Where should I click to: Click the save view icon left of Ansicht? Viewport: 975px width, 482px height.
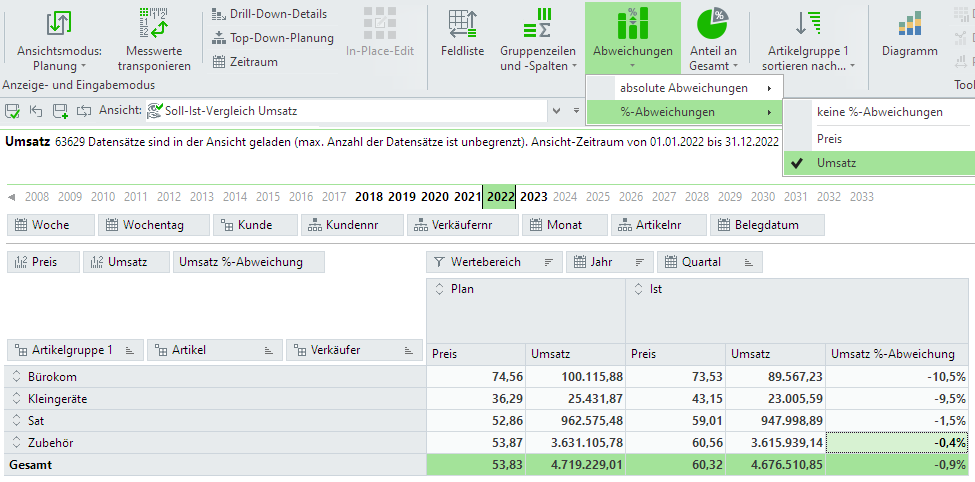(14, 111)
